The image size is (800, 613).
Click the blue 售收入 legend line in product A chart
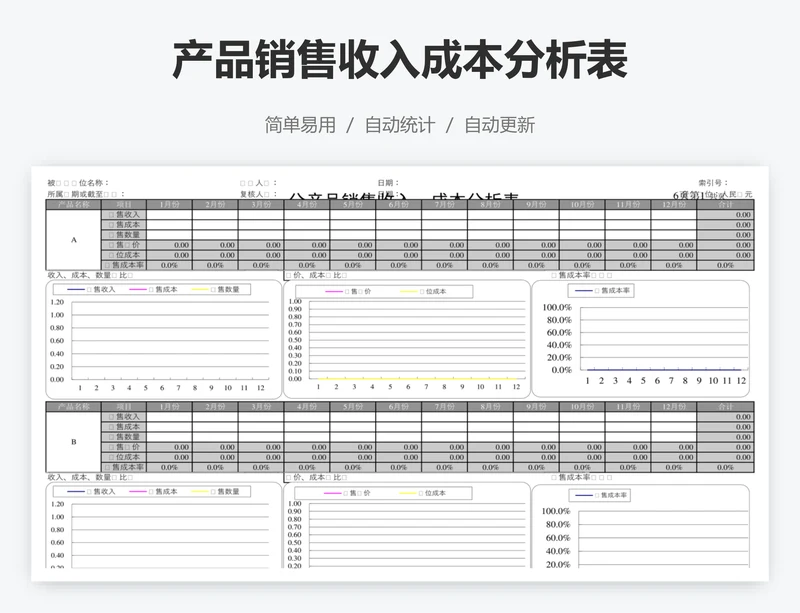[76, 289]
